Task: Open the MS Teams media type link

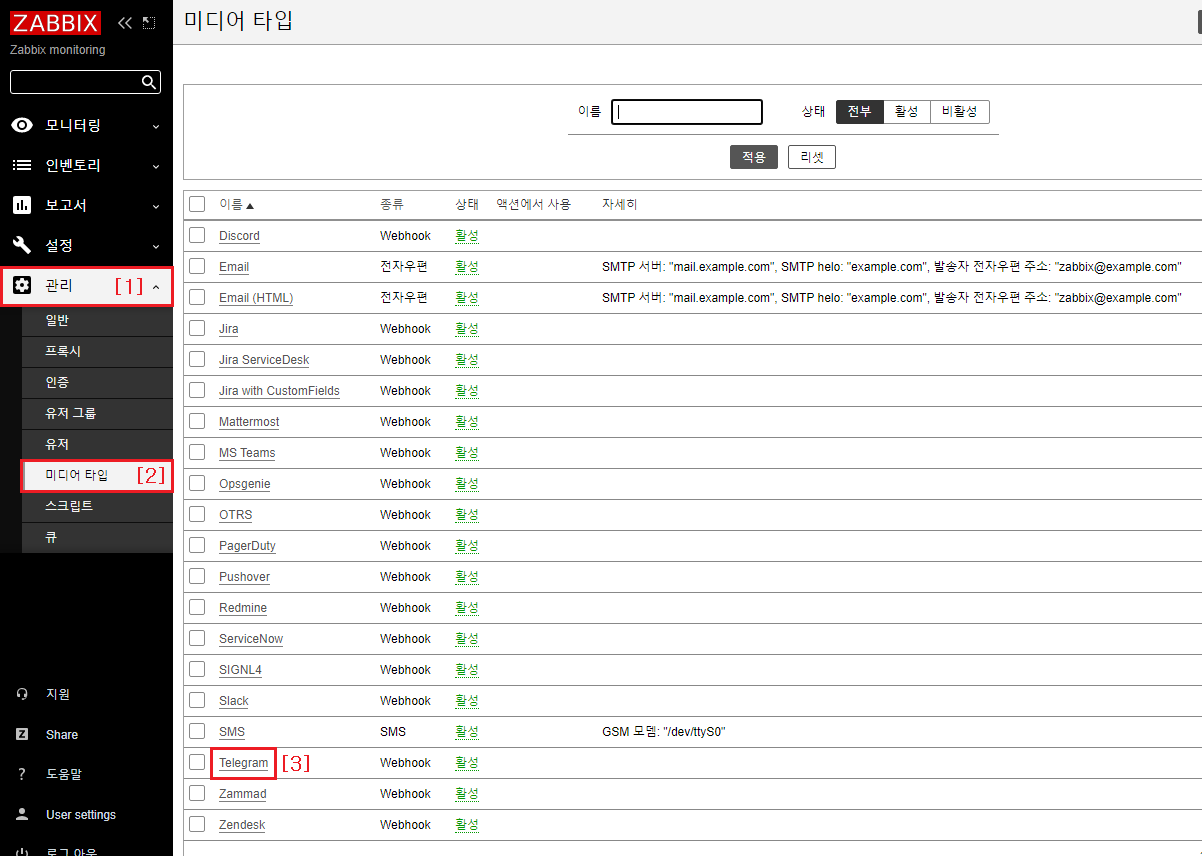Action: tap(247, 453)
